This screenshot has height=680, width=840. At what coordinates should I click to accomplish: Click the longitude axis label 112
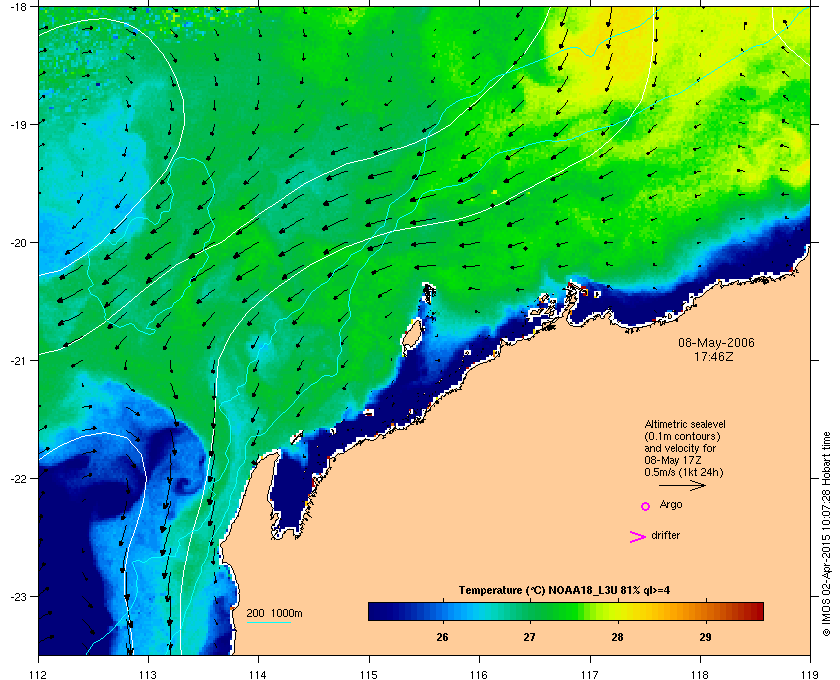[38, 674]
